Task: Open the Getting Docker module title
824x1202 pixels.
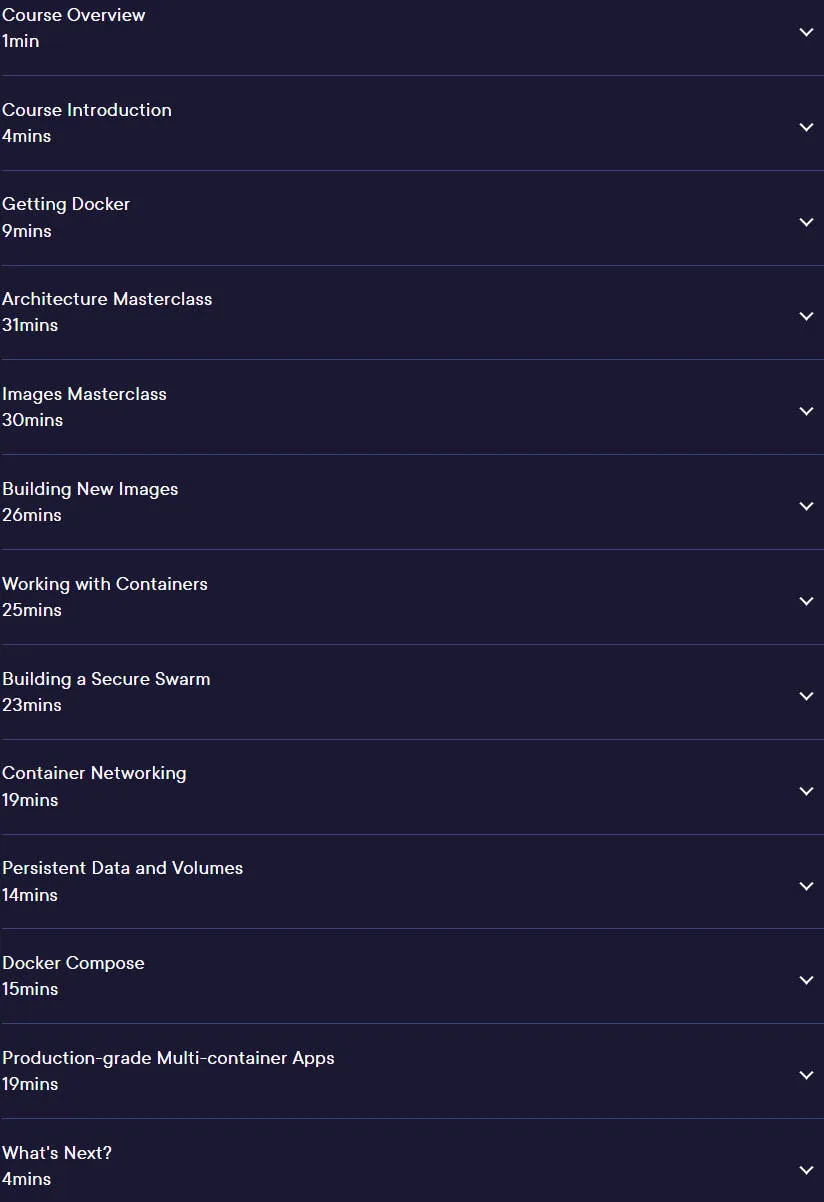Action: coord(66,204)
